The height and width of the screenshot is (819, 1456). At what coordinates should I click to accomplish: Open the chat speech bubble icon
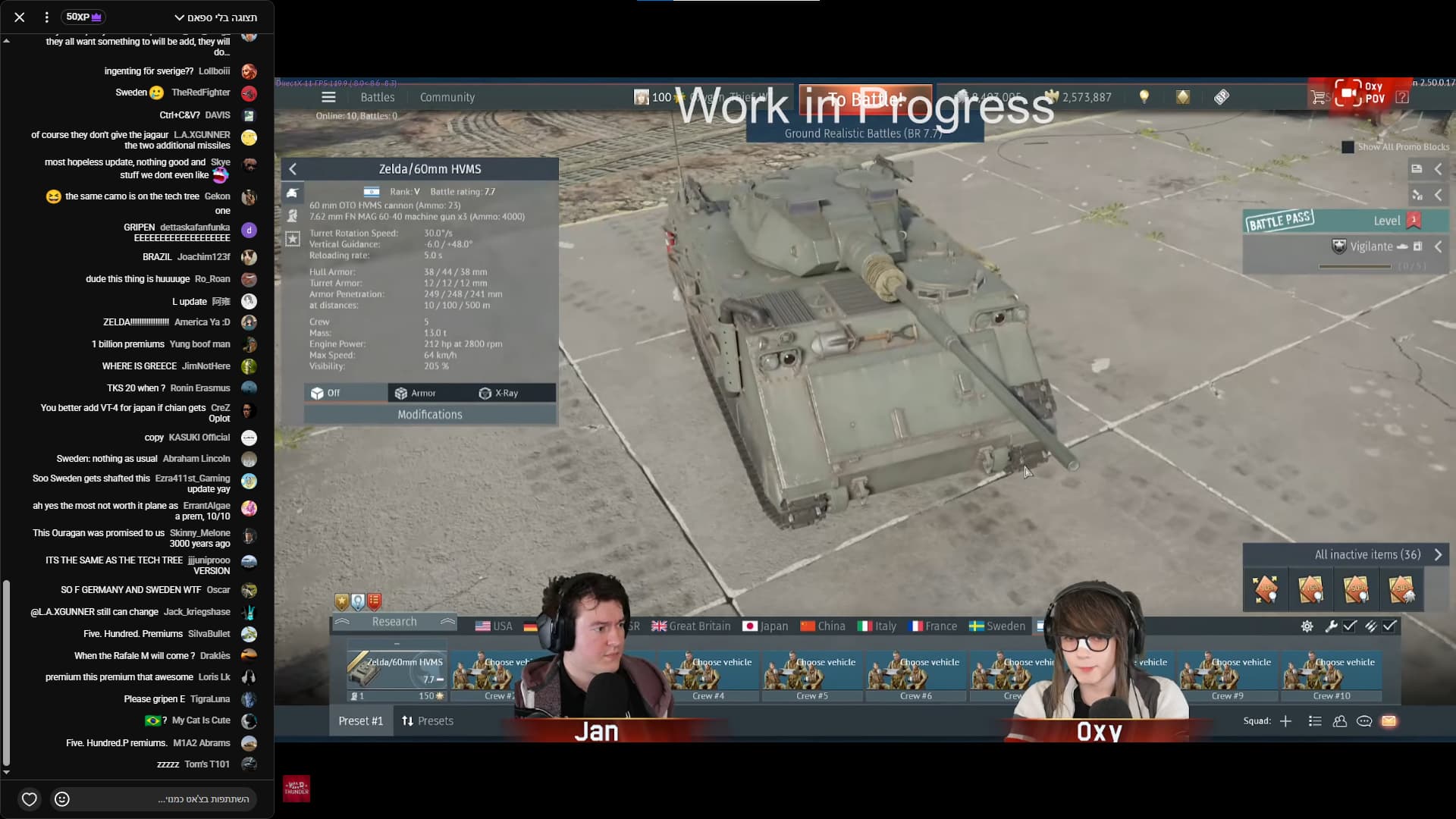[x=1364, y=721]
